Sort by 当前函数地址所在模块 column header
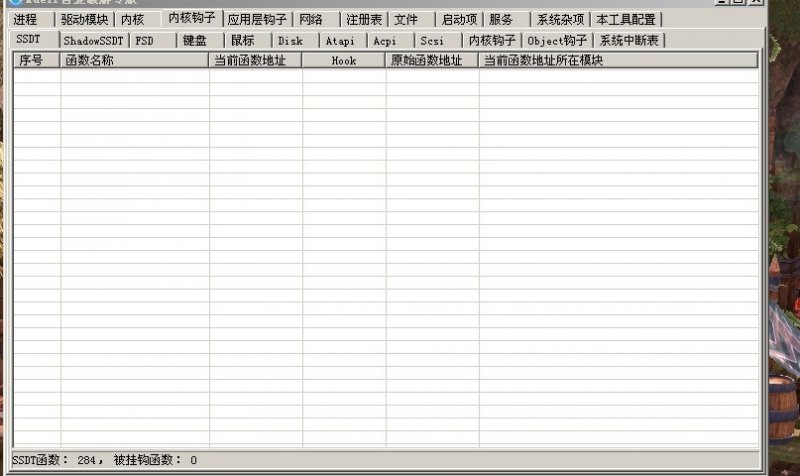800x476 pixels. pyautogui.click(x=618, y=60)
